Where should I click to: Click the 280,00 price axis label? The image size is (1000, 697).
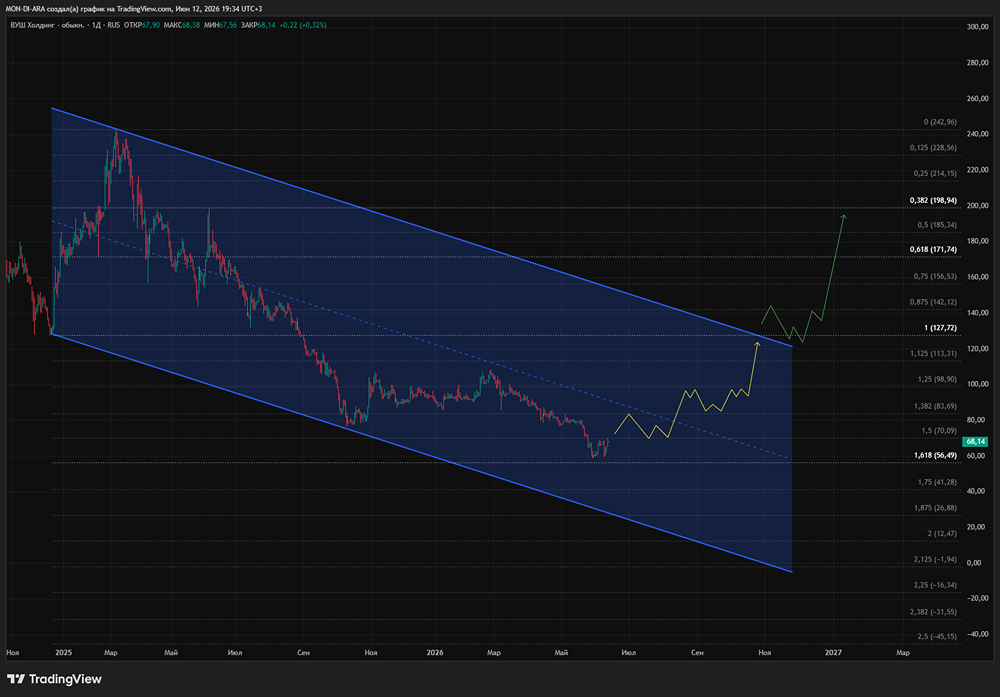pos(978,62)
